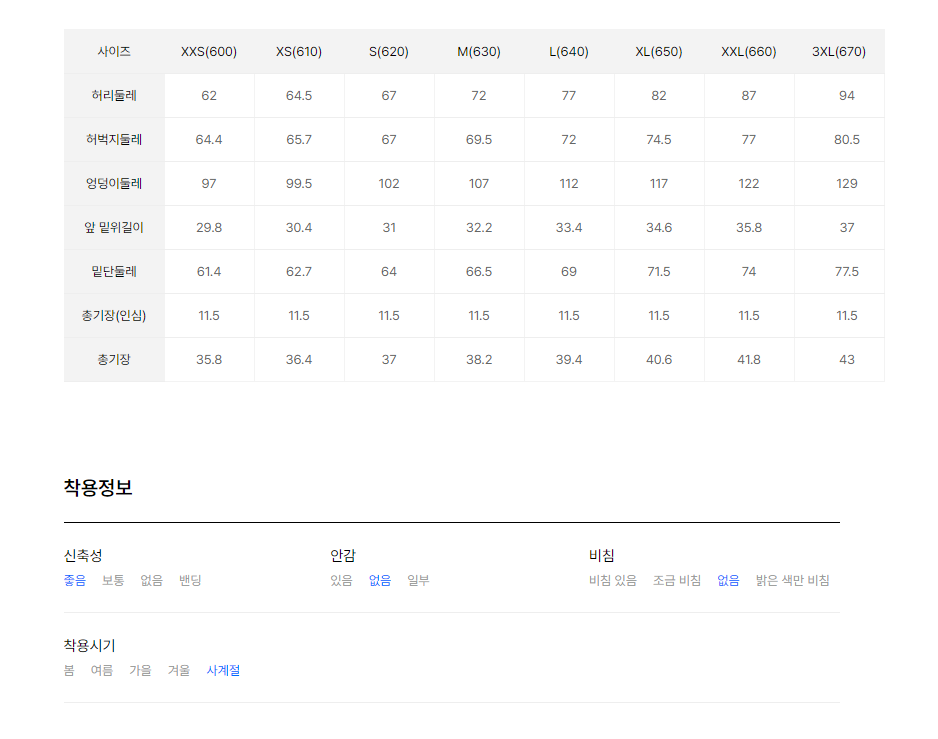Choose 일부 under 안감
The width and height of the screenshot is (938, 739).
418,580
